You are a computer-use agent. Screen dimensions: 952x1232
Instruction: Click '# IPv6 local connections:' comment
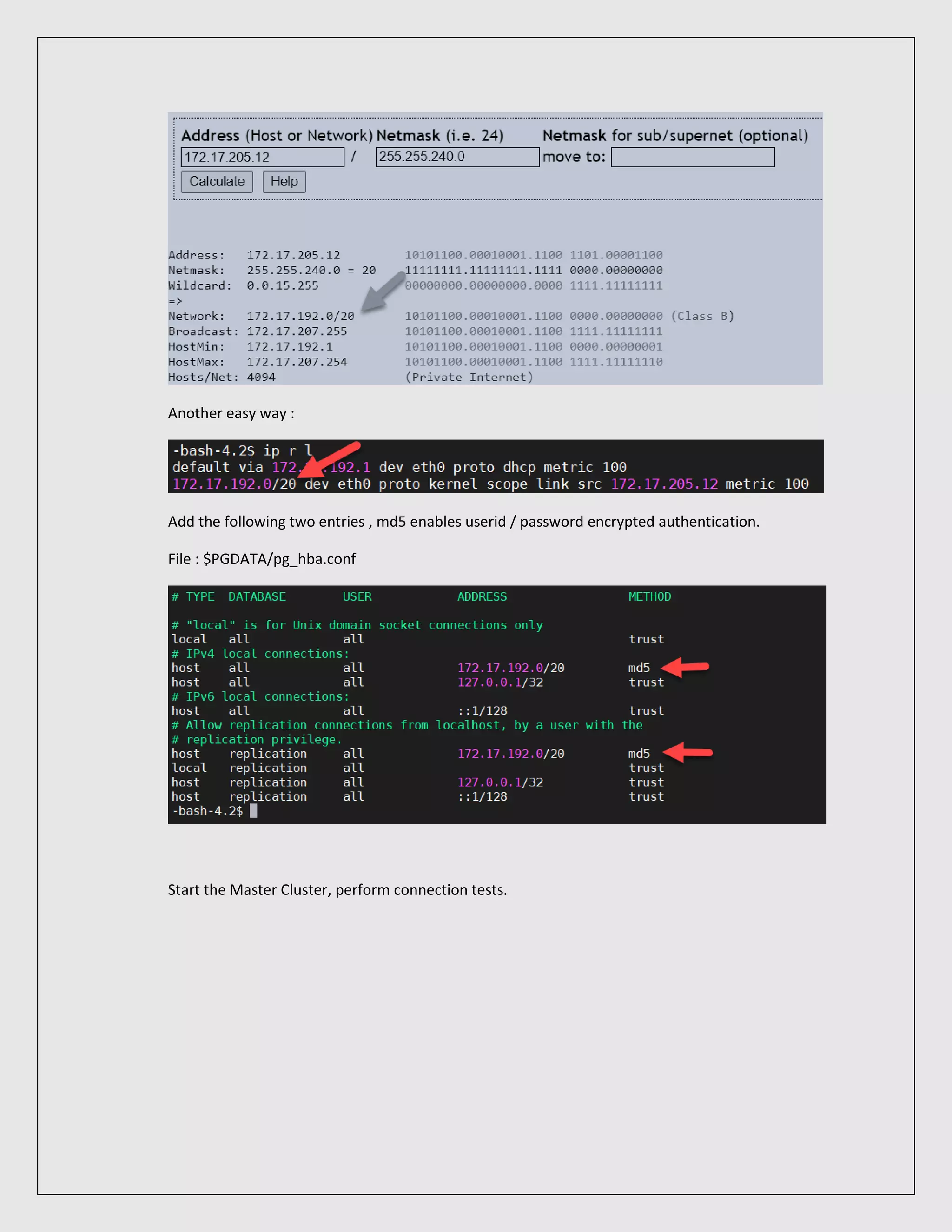tap(261, 697)
